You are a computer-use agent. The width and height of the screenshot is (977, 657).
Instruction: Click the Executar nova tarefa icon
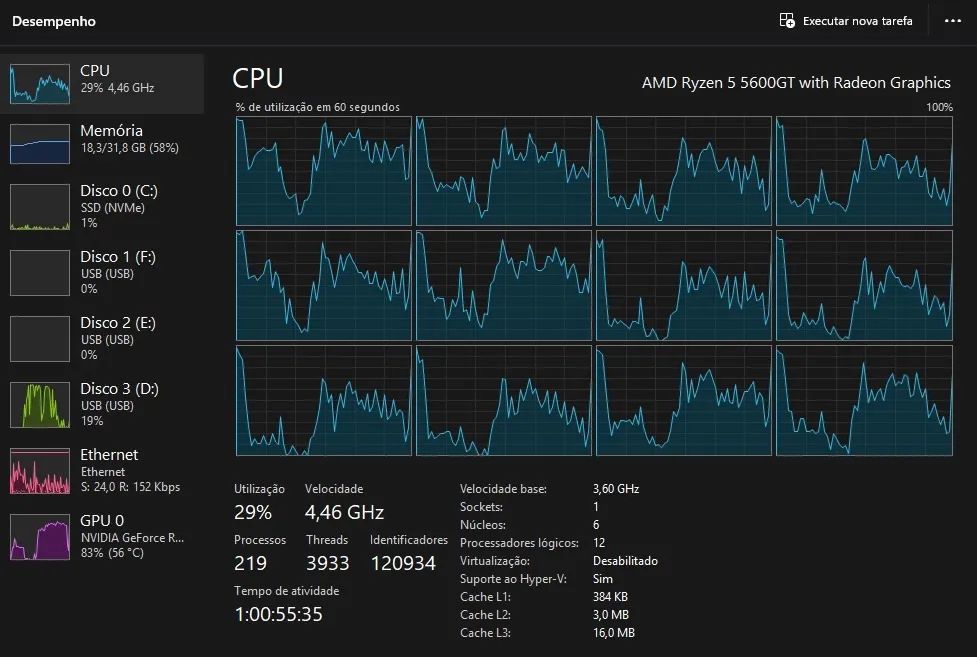pos(787,21)
